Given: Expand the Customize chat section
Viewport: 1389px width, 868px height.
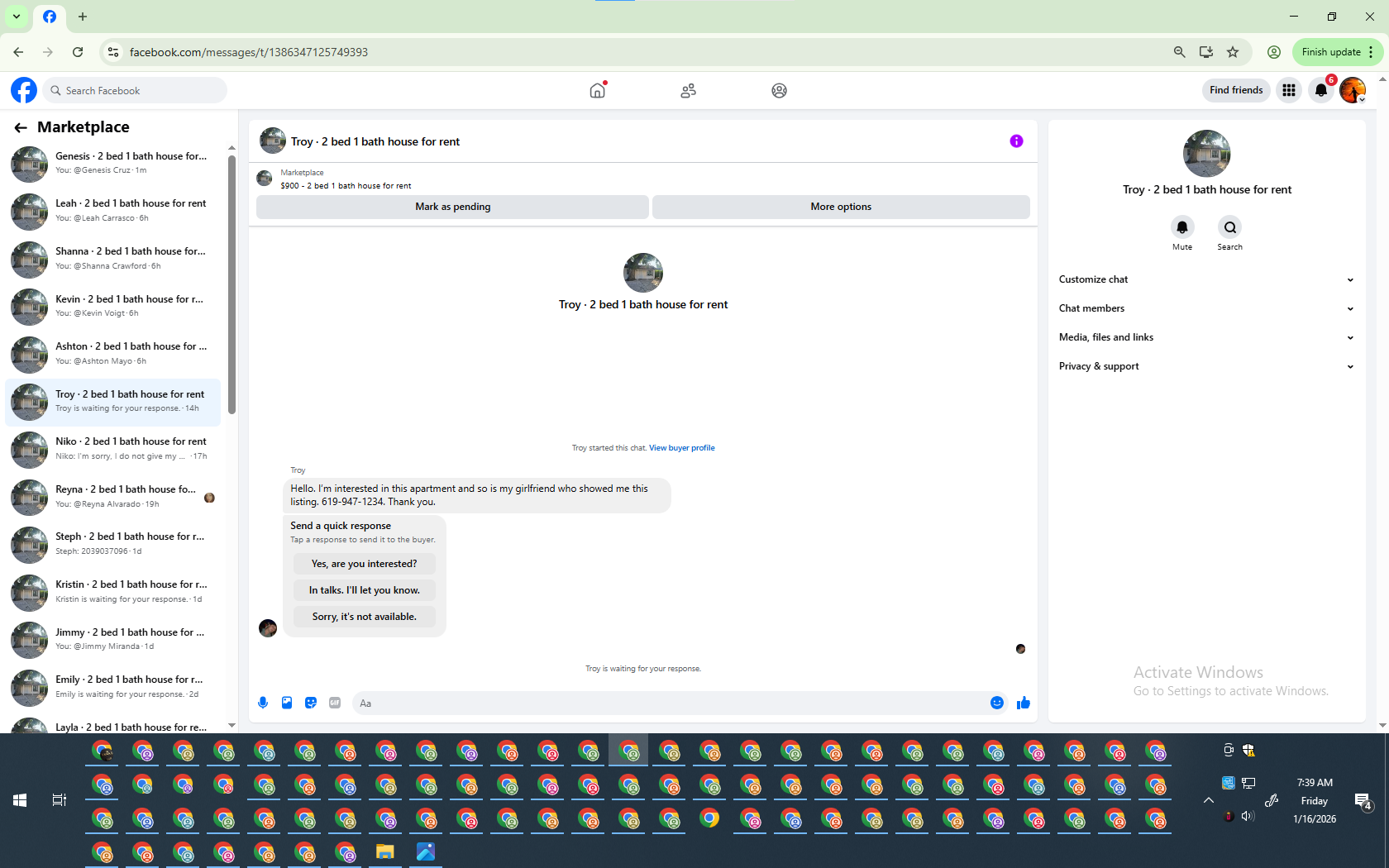Looking at the screenshot, I should [x=1206, y=279].
